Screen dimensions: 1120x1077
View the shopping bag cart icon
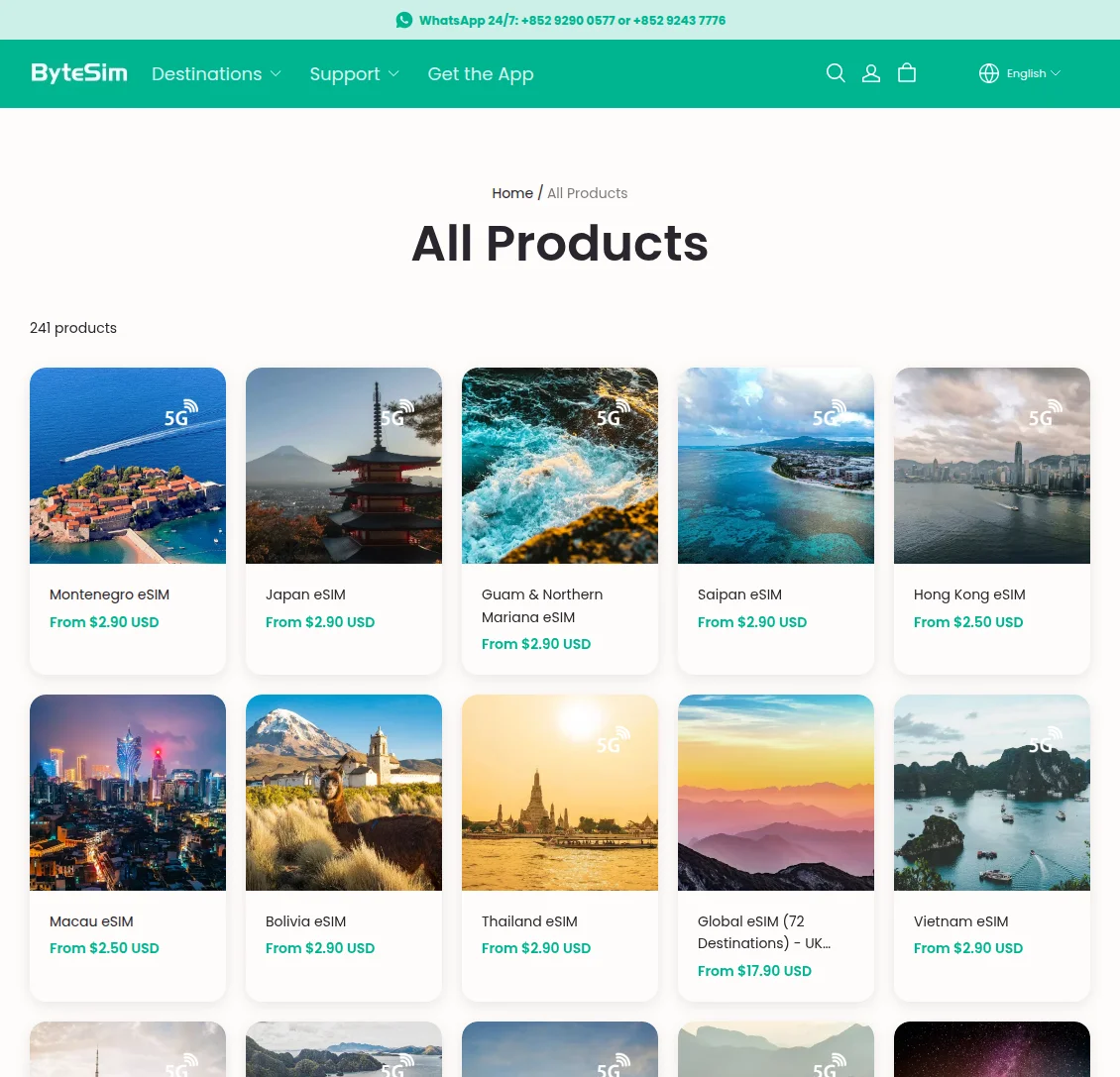pyautogui.click(x=907, y=73)
